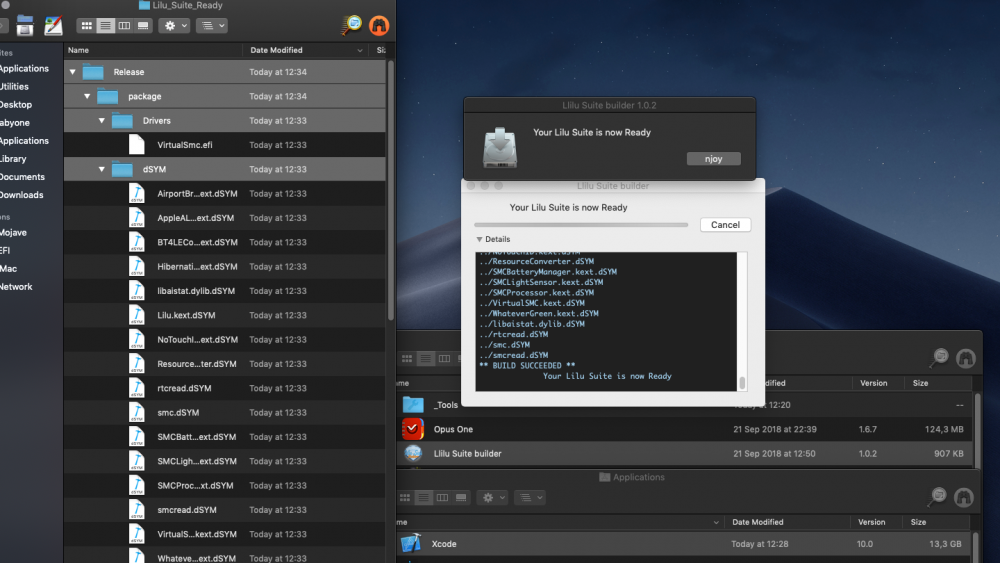The width and height of the screenshot is (1000, 563).
Task: Select the _Tools folder icon
Action: click(413, 405)
